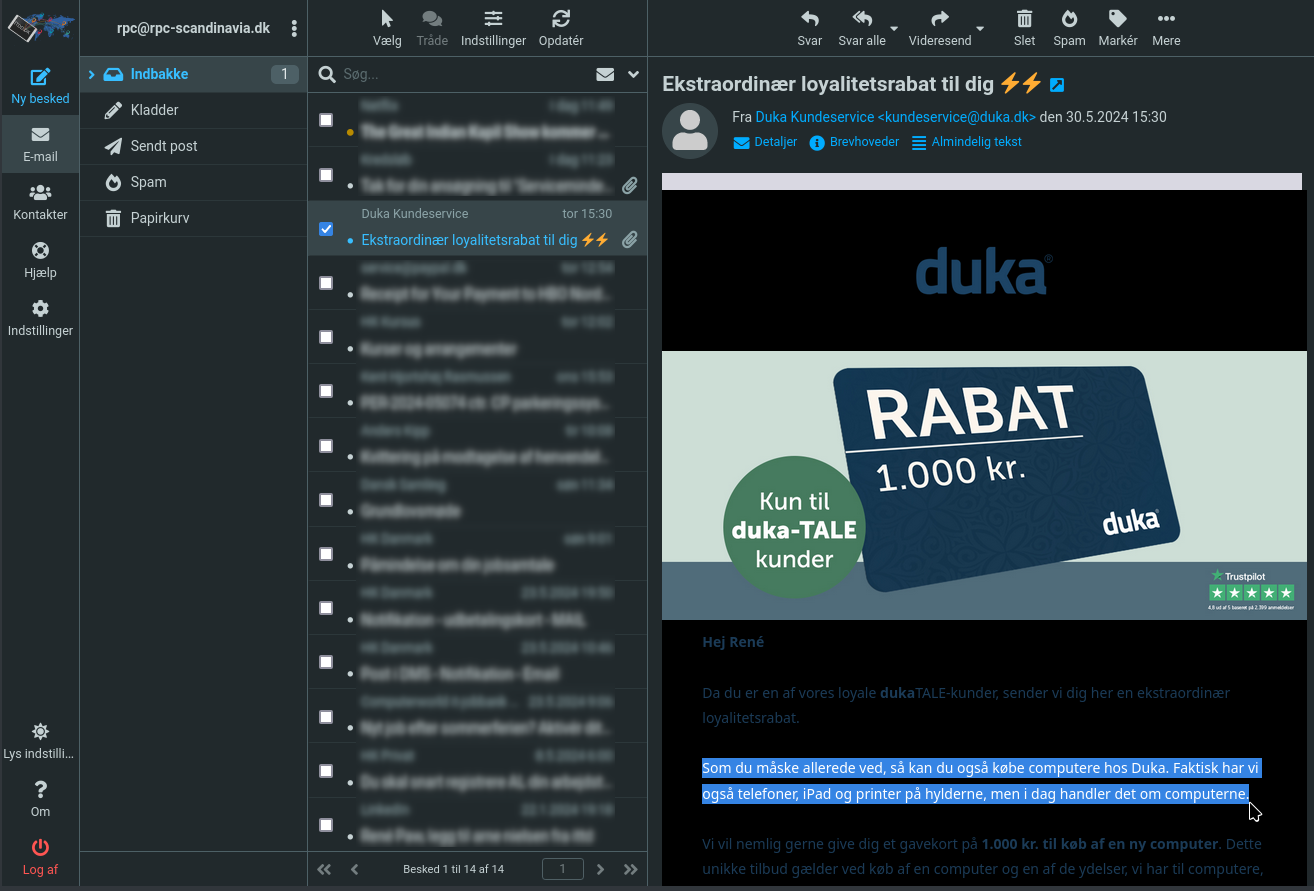Delete the message with Slet
1314x891 pixels.
(x=1025, y=28)
